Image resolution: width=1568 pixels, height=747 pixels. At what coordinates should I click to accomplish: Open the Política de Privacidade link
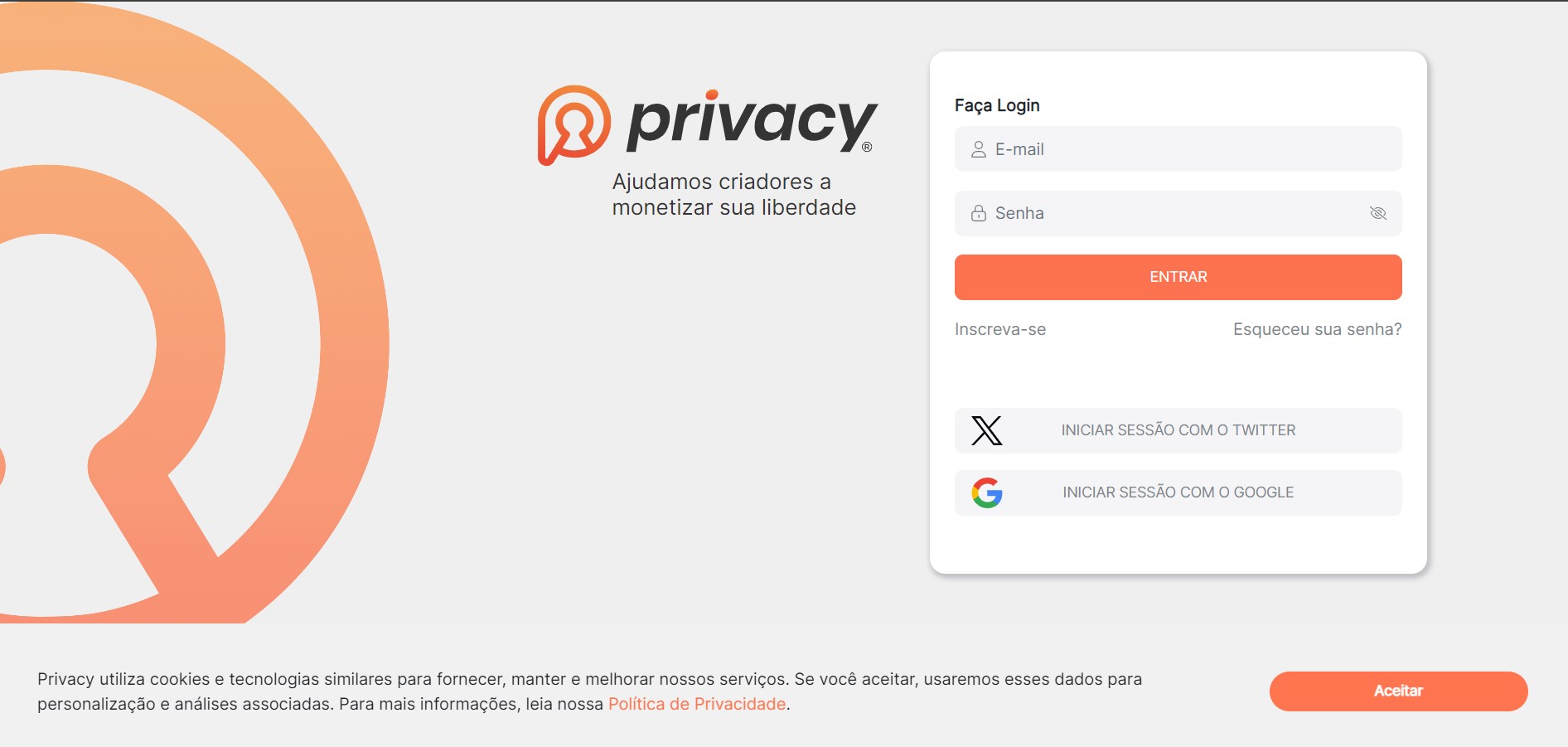coord(697,704)
